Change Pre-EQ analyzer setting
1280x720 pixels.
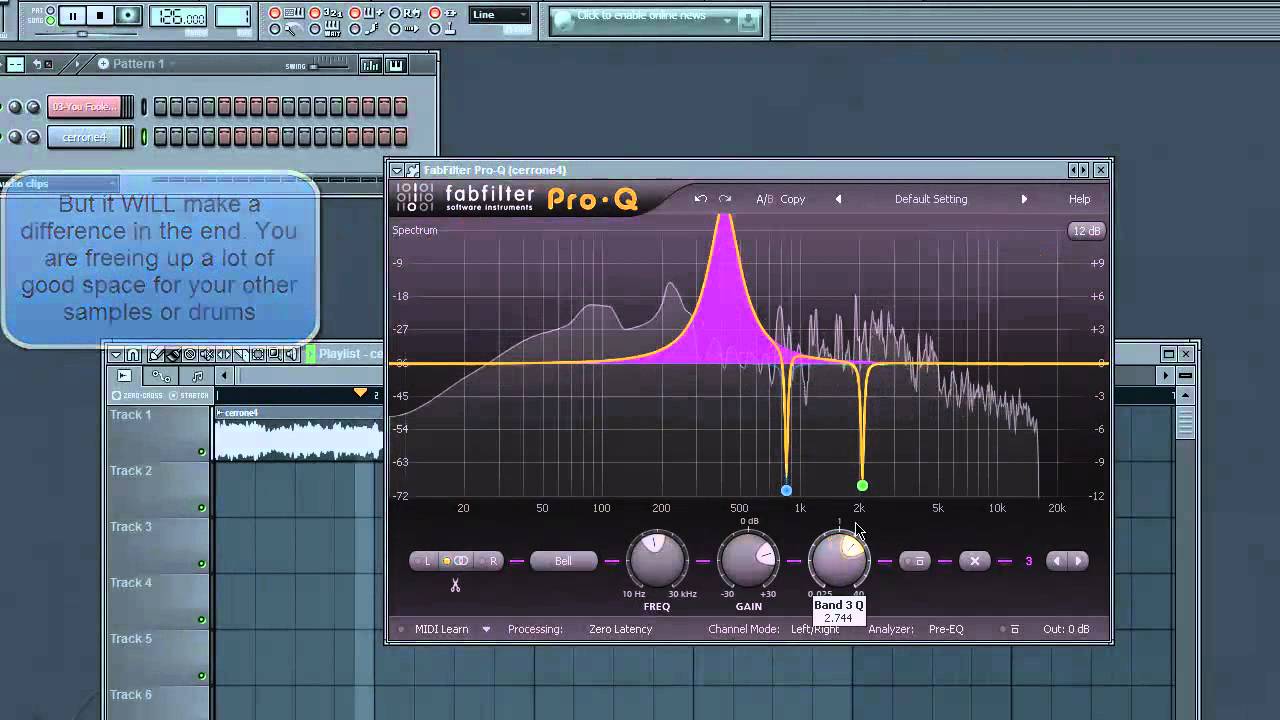click(x=946, y=629)
